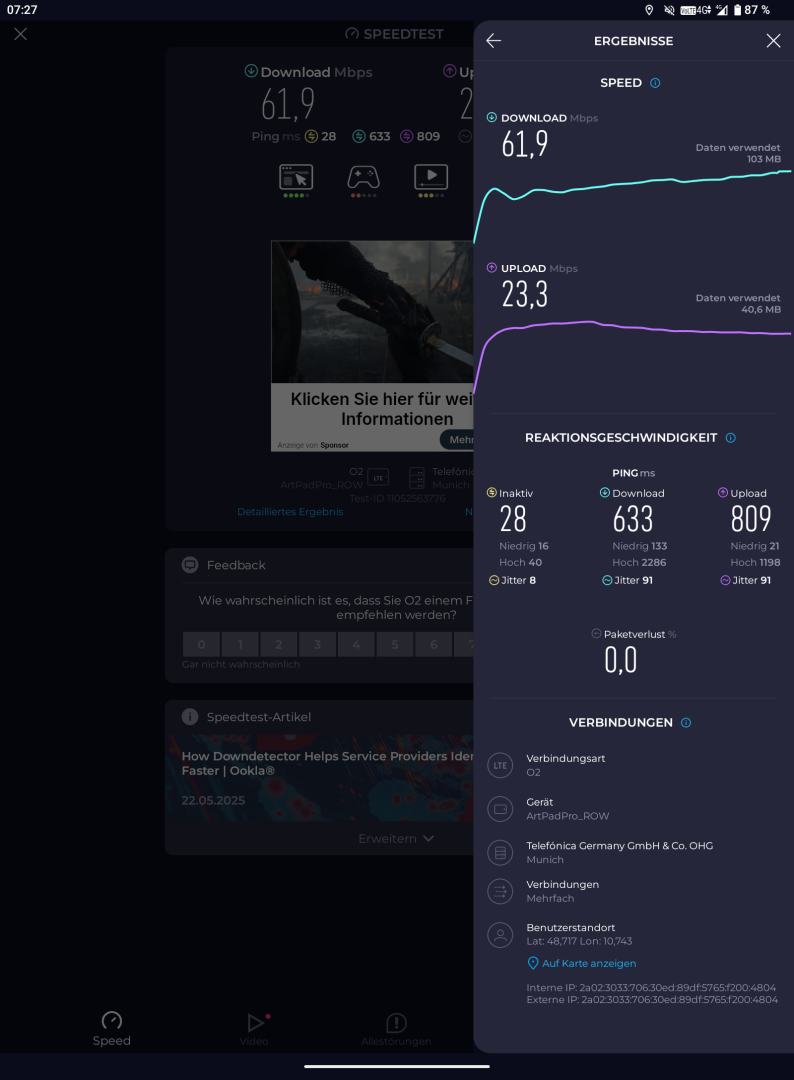This screenshot has height=1080, width=794.
Task: Click the Jitter icon under Download ping
Action: [607, 580]
